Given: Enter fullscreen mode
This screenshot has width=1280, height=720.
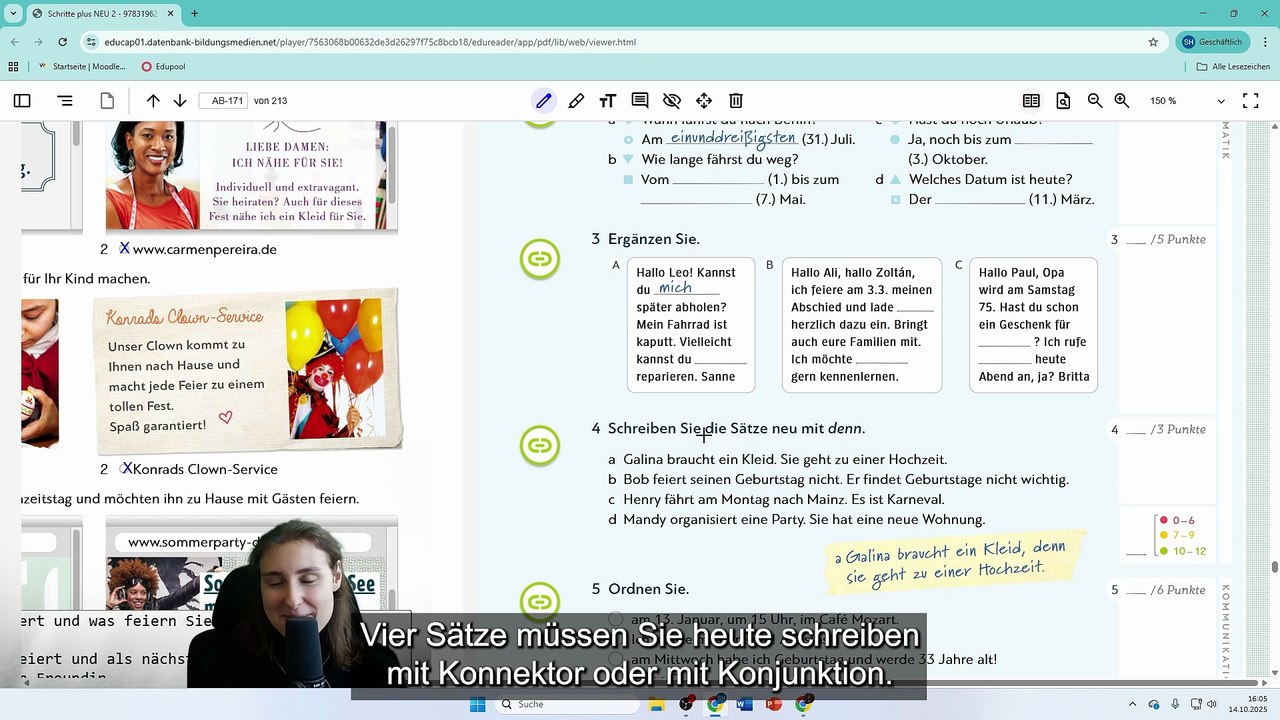Looking at the screenshot, I should (x=1250, y=101).
